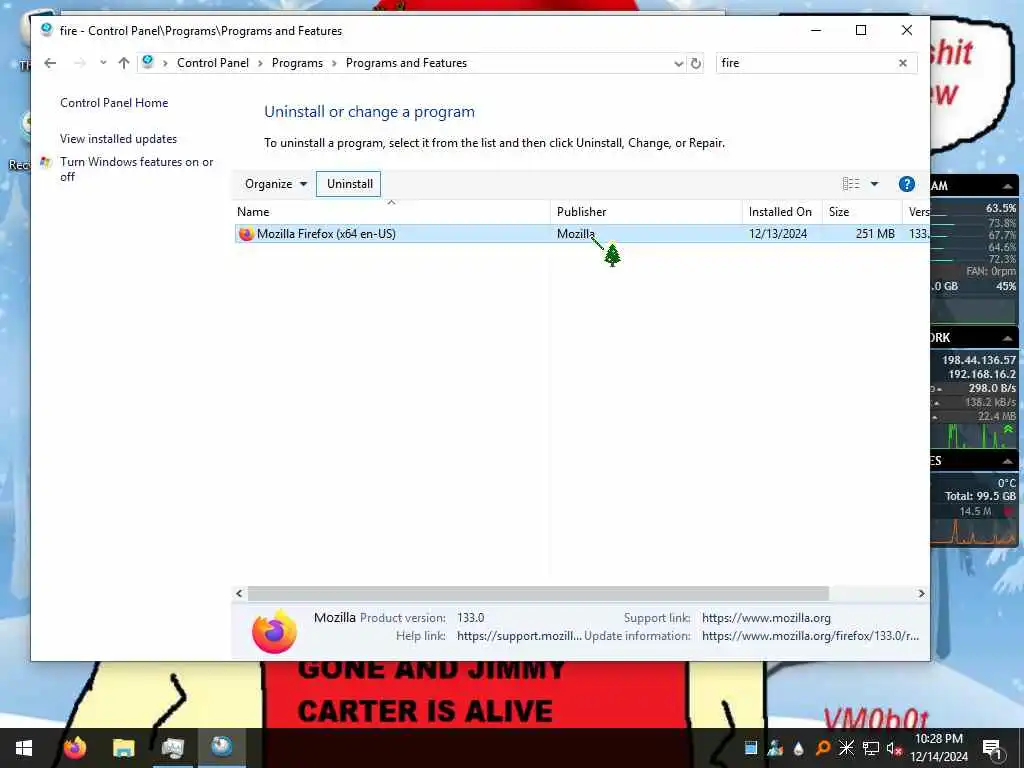The image size is (1024, 768).
Task: Click the Control Panel icon in address bar
Action: pos(148,62)
